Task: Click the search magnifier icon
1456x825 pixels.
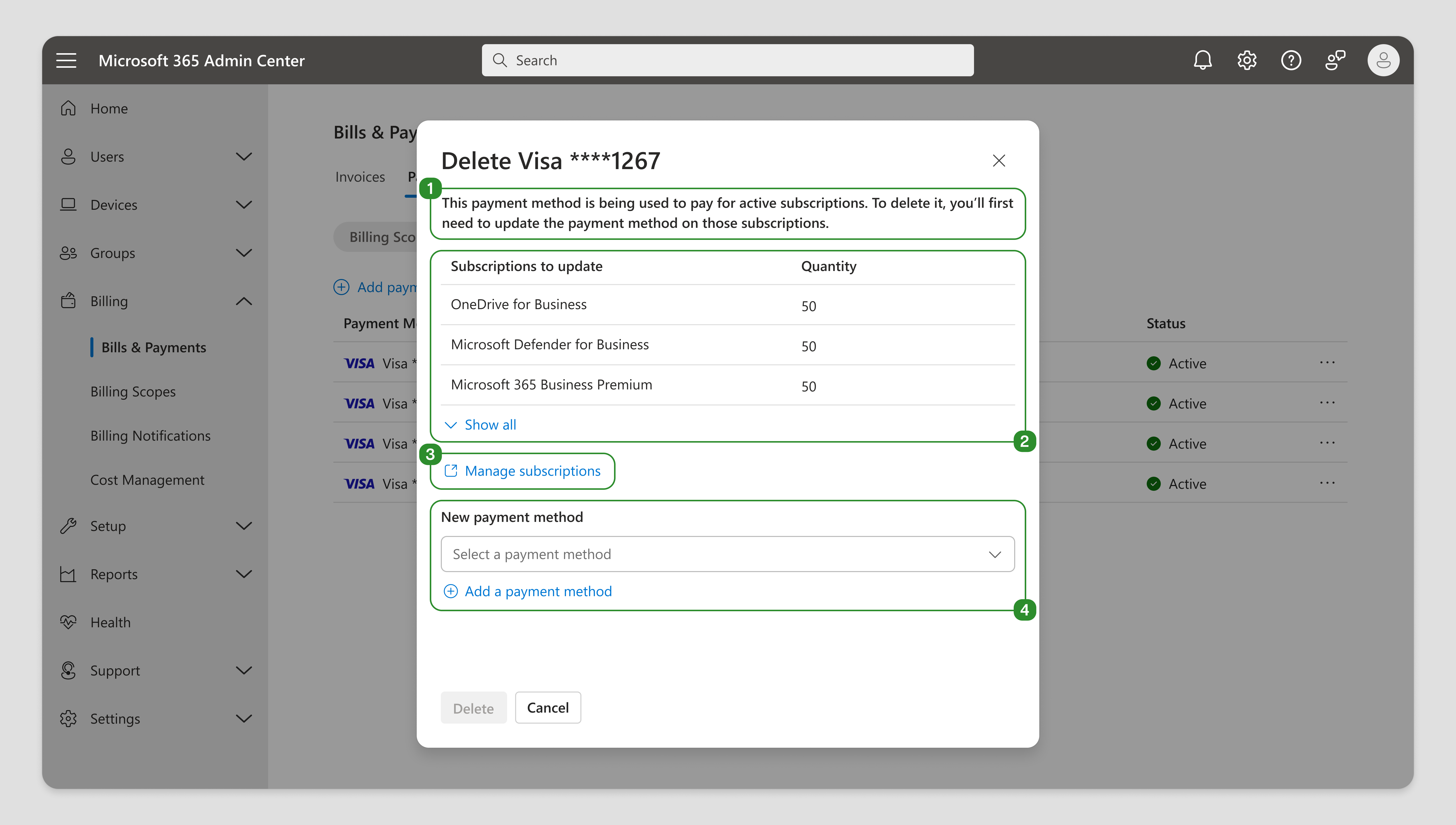Action: [499, 60]
